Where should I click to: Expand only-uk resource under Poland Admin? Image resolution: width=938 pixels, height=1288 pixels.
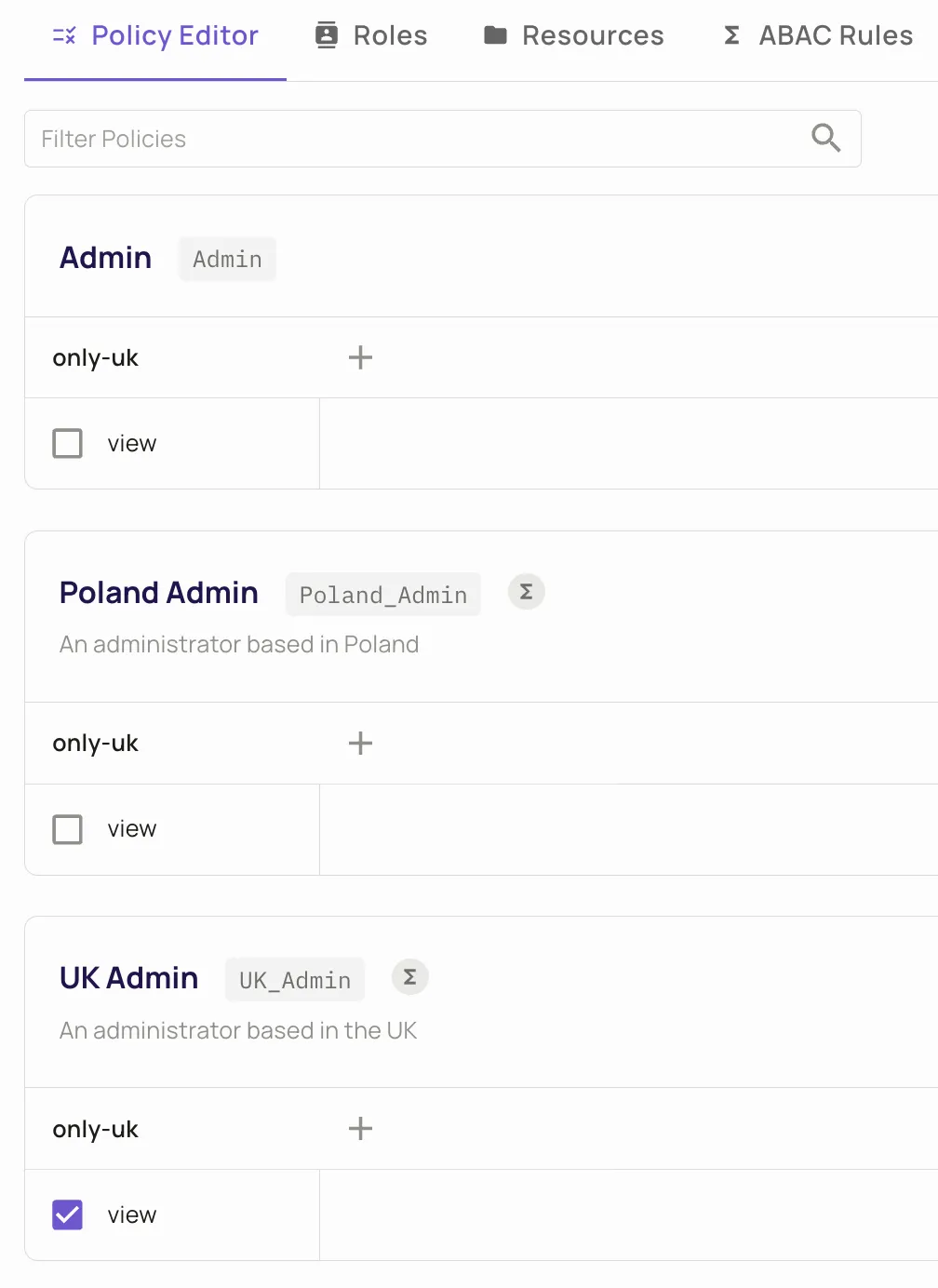pyautogui.click(x=96, y=743)
